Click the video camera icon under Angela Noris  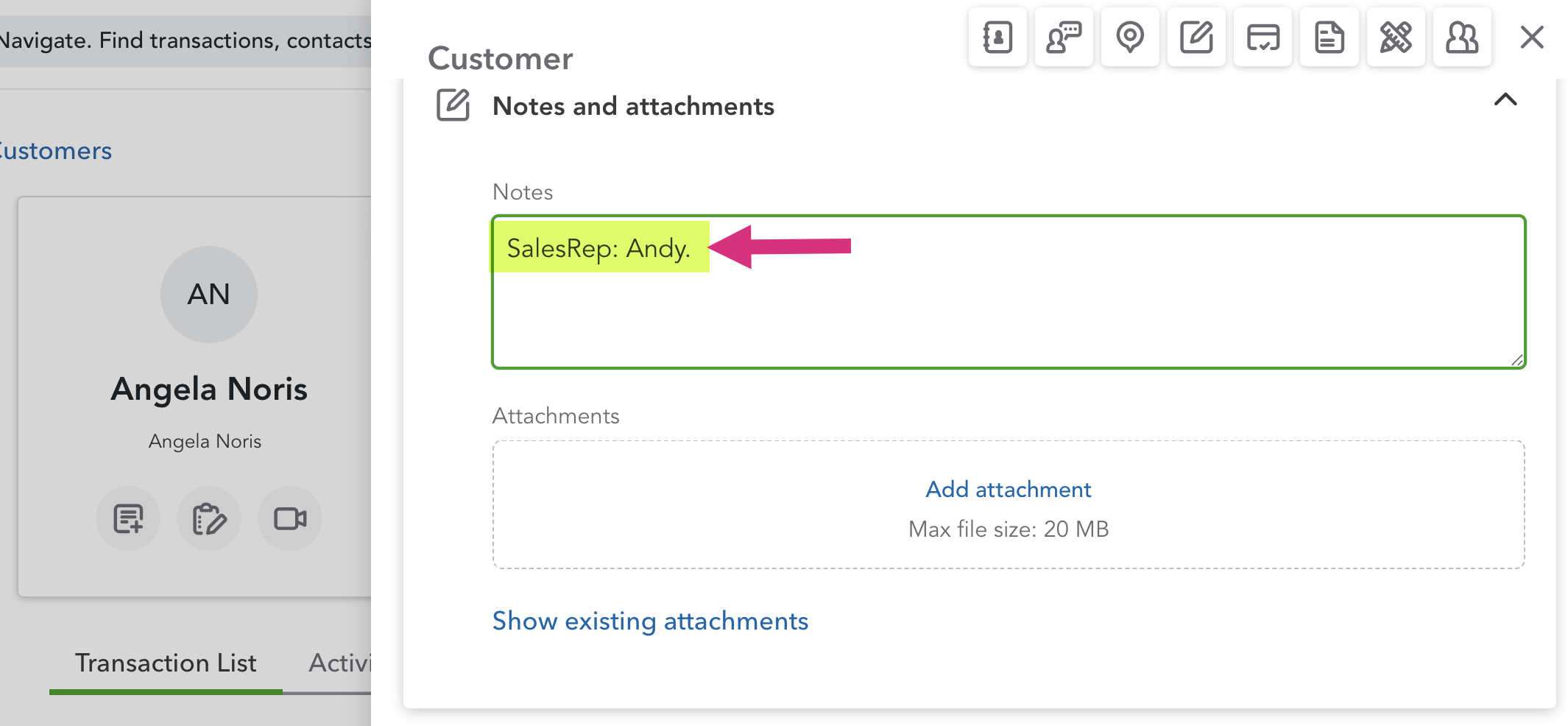(x=290, y=518)
